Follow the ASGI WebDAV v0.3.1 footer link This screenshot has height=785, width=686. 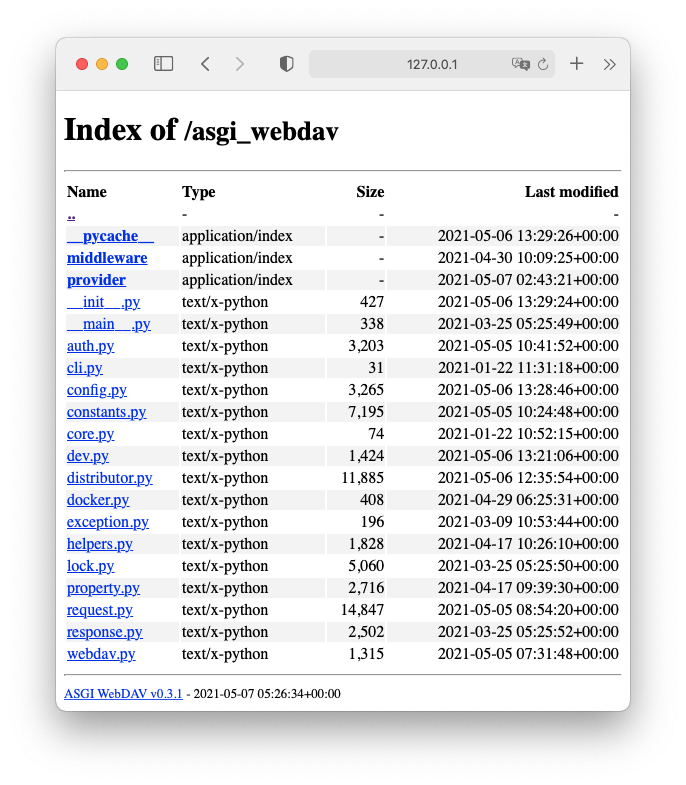click(123, 694)
